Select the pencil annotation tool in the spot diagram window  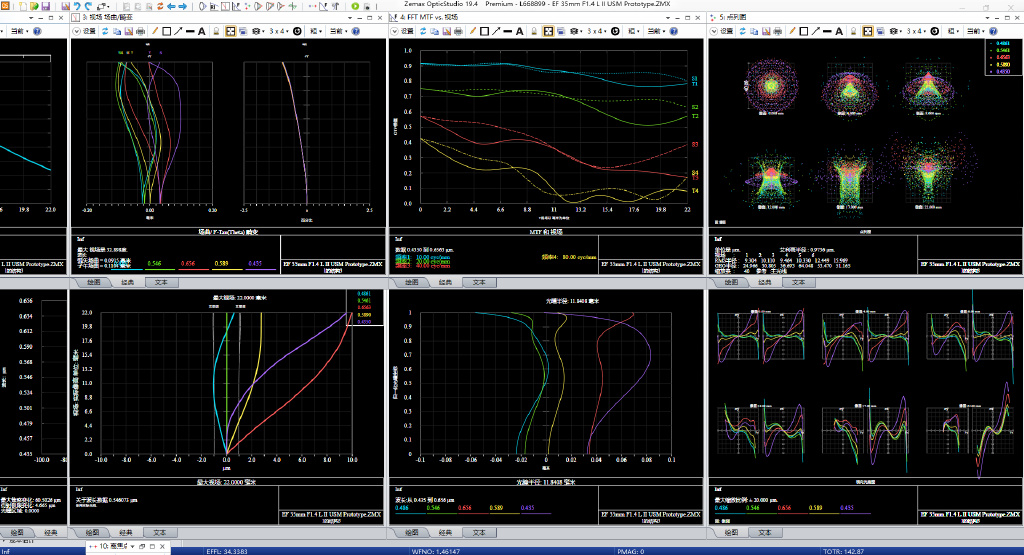click(790, 31)
